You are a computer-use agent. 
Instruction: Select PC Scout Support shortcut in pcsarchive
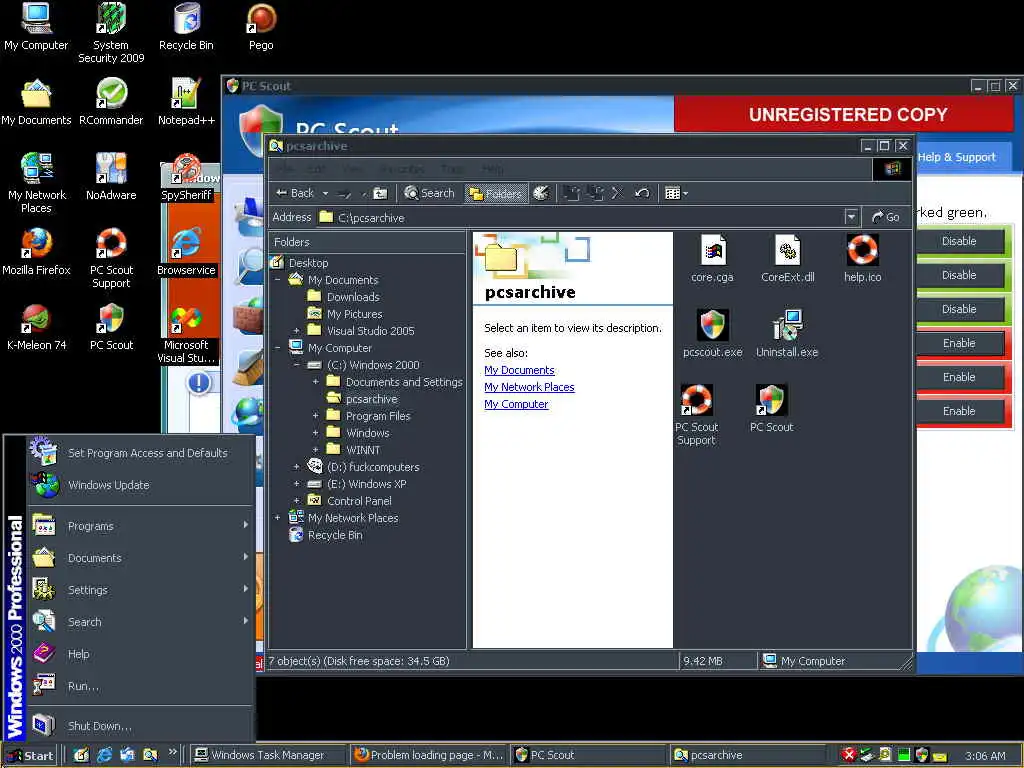tap(696, 415)
